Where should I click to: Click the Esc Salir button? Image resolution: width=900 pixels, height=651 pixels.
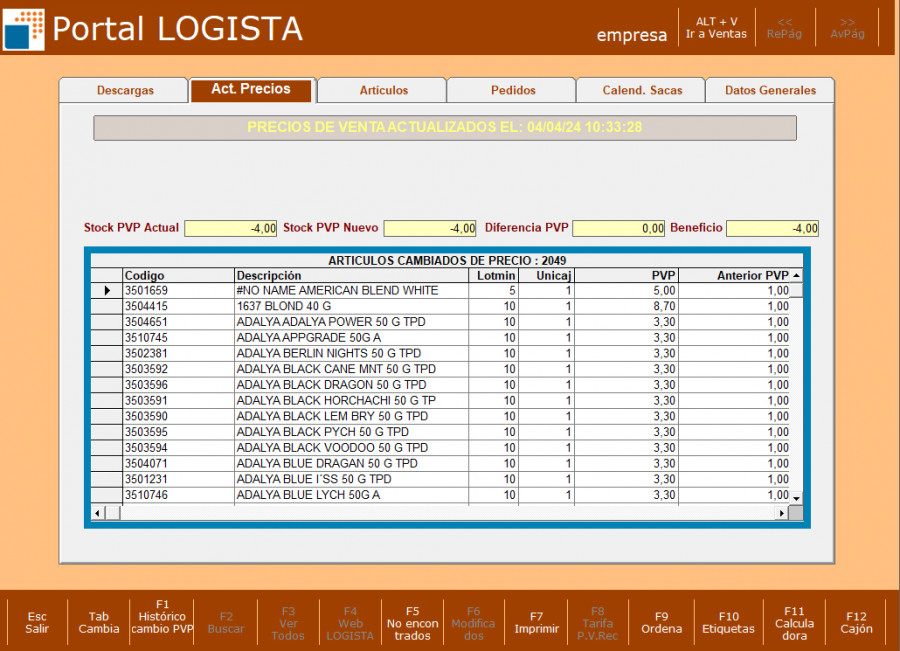pos(37,623)
